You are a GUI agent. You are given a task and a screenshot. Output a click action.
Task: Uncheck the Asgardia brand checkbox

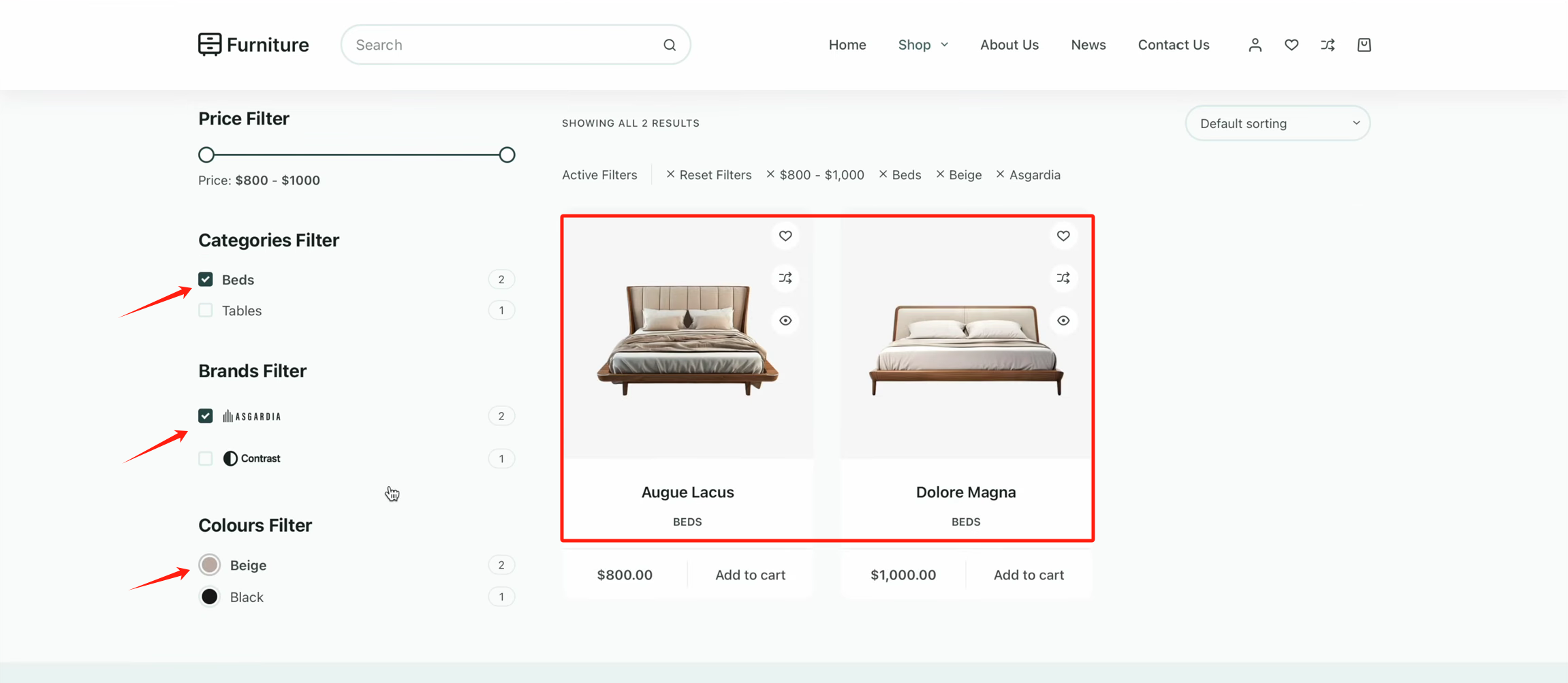tap(206, 416)
